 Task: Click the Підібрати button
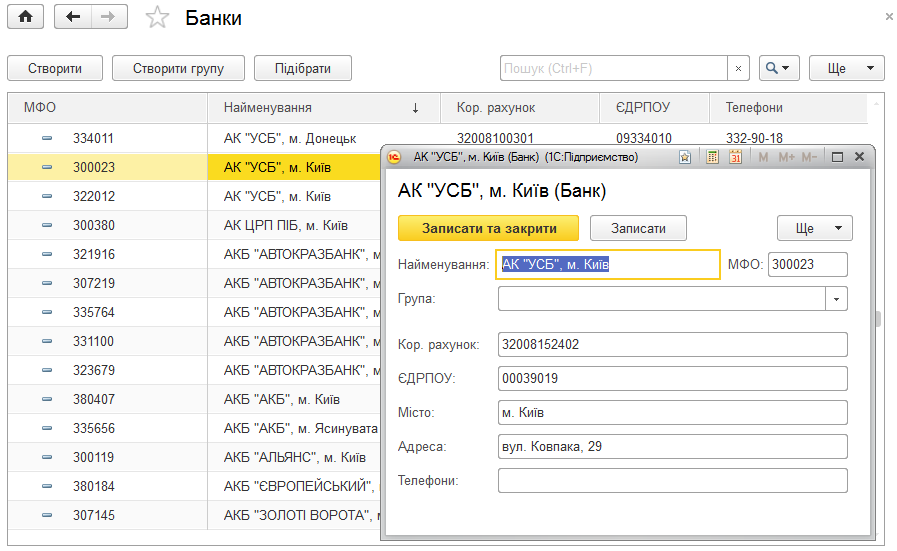click(303, 69)
